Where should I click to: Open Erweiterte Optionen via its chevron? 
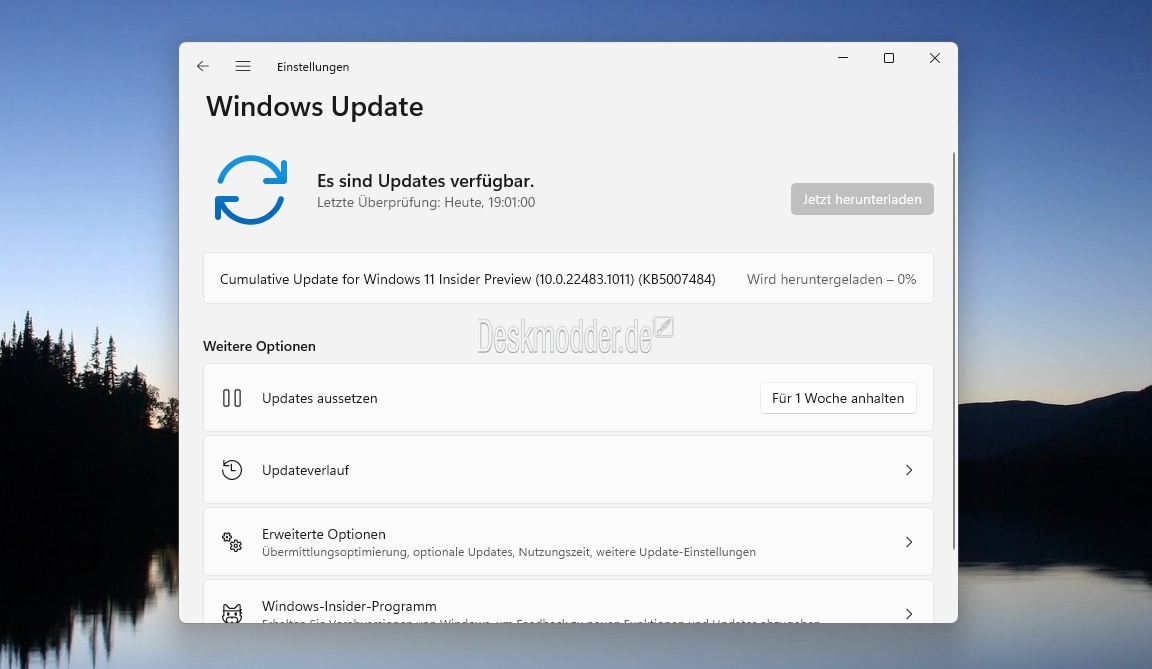pyautogui.click(x=909, y=542)
